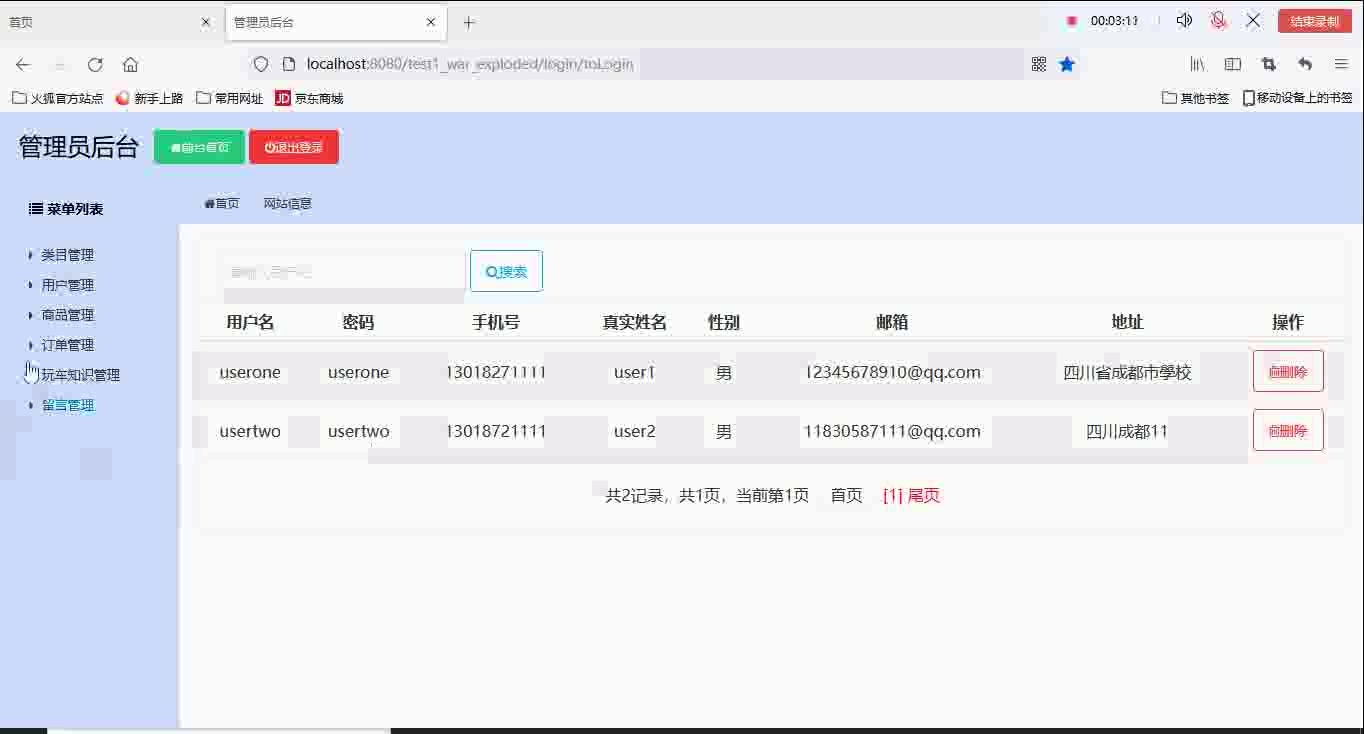Open 火狐官方站点 bookmark
The image size is (1364, 734).
coord(58,98)
